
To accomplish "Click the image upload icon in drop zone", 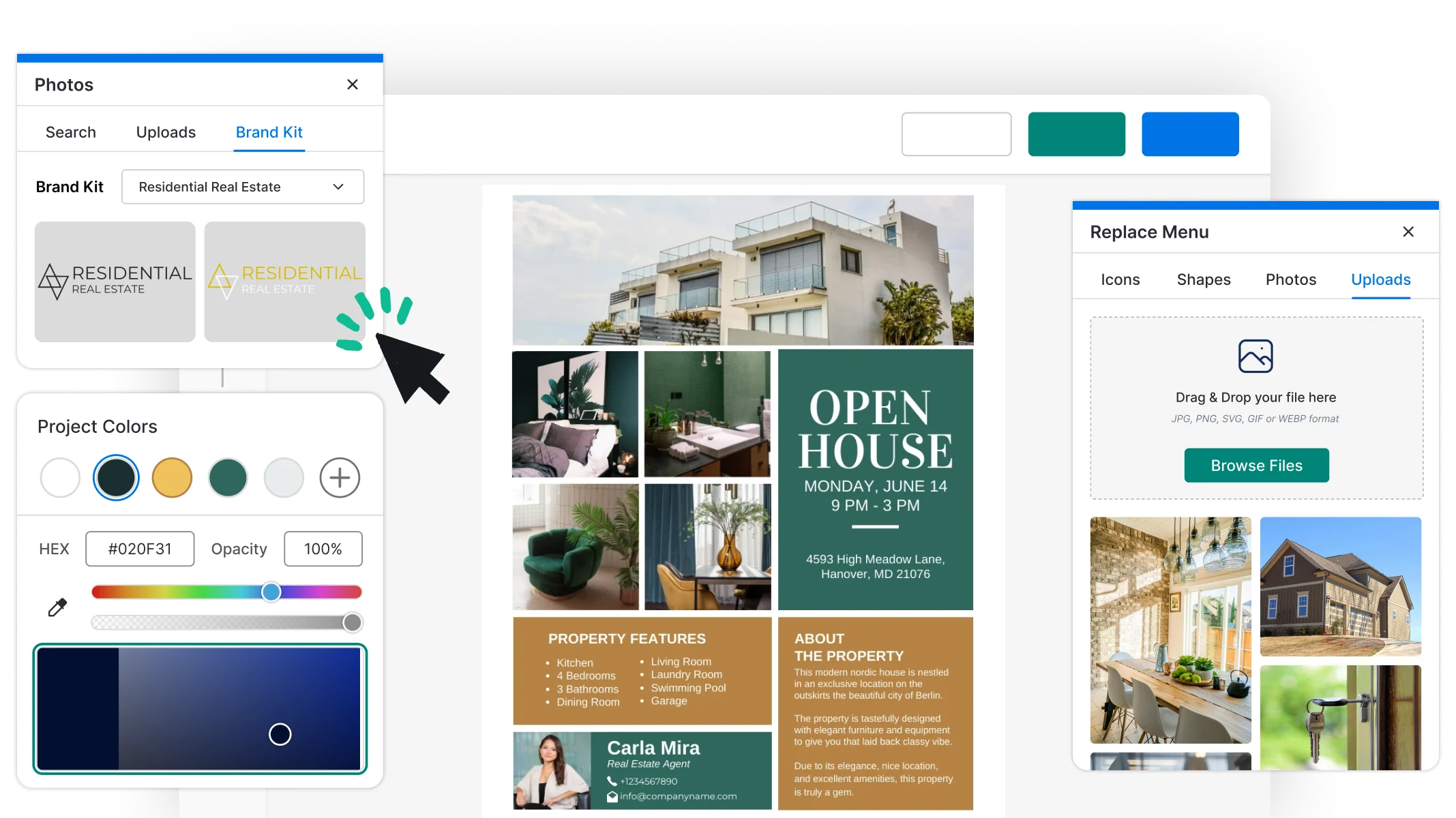I will (x=1256, y=356).
